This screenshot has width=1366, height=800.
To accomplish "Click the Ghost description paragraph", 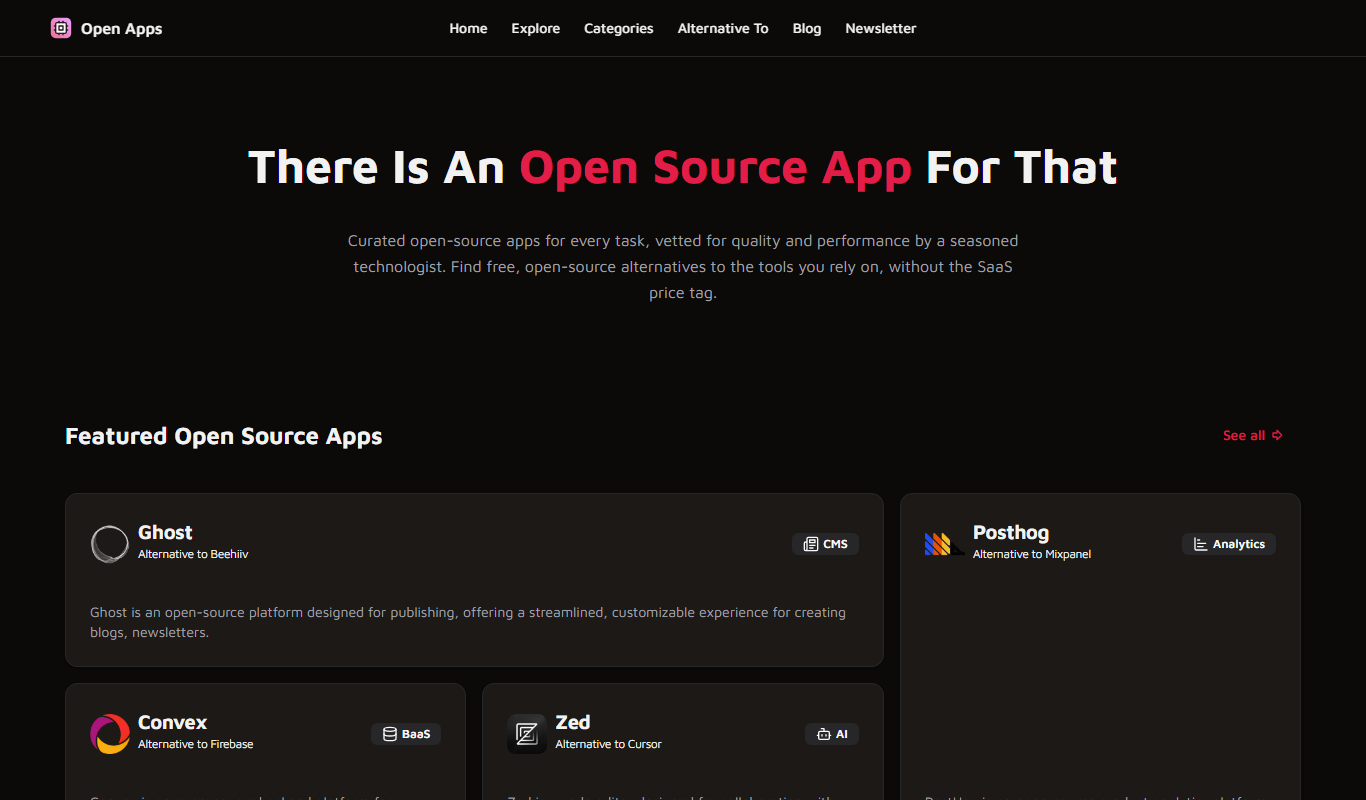I will tap(468, 622).
